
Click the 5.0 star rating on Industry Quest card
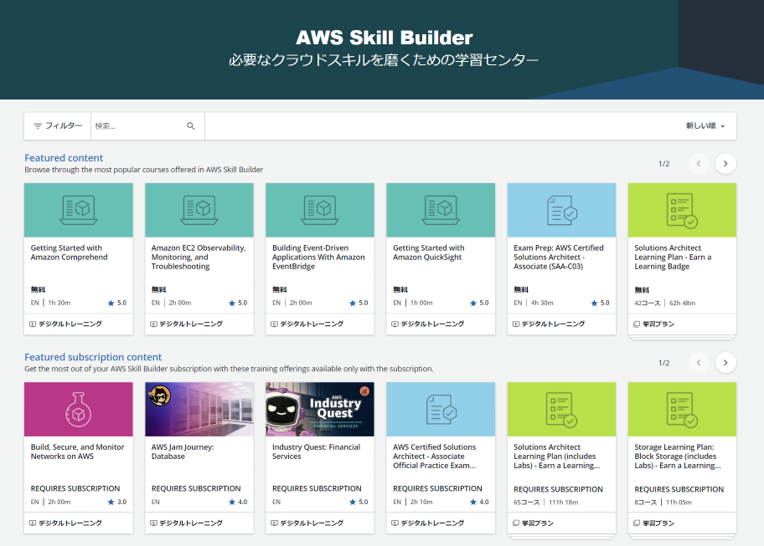tap(359, 502)
